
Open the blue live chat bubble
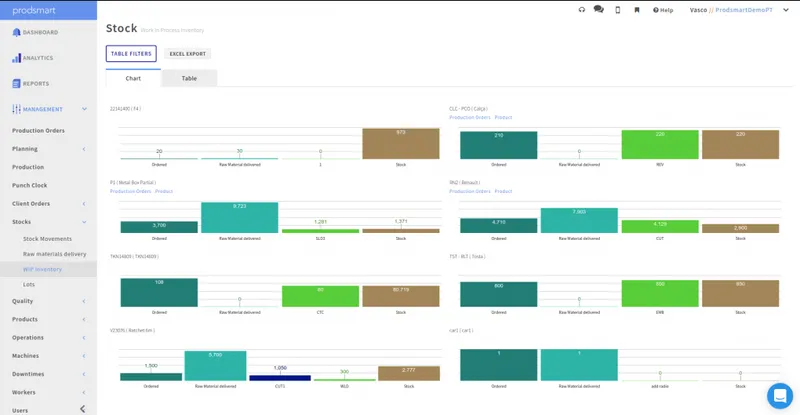(x=780, y=396)
